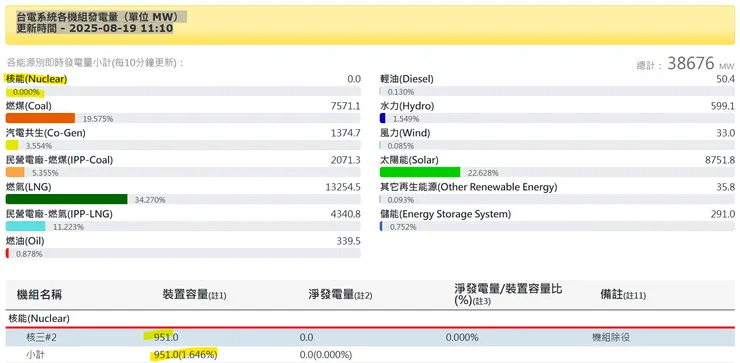
Task: Click the Solar green progress bar
Action: (x=420, y=172)
